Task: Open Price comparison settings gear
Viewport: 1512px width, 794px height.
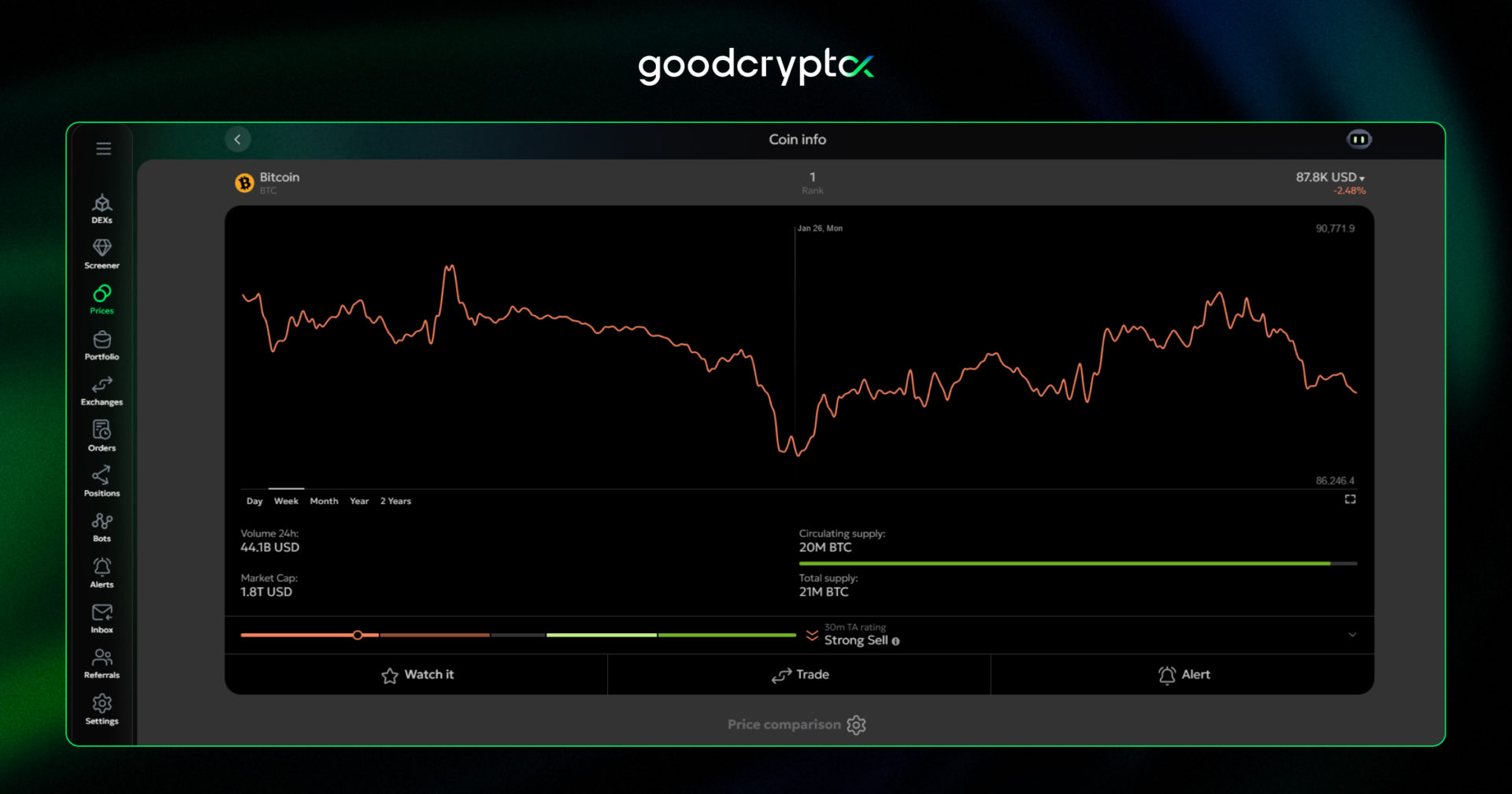Action: 856,725
